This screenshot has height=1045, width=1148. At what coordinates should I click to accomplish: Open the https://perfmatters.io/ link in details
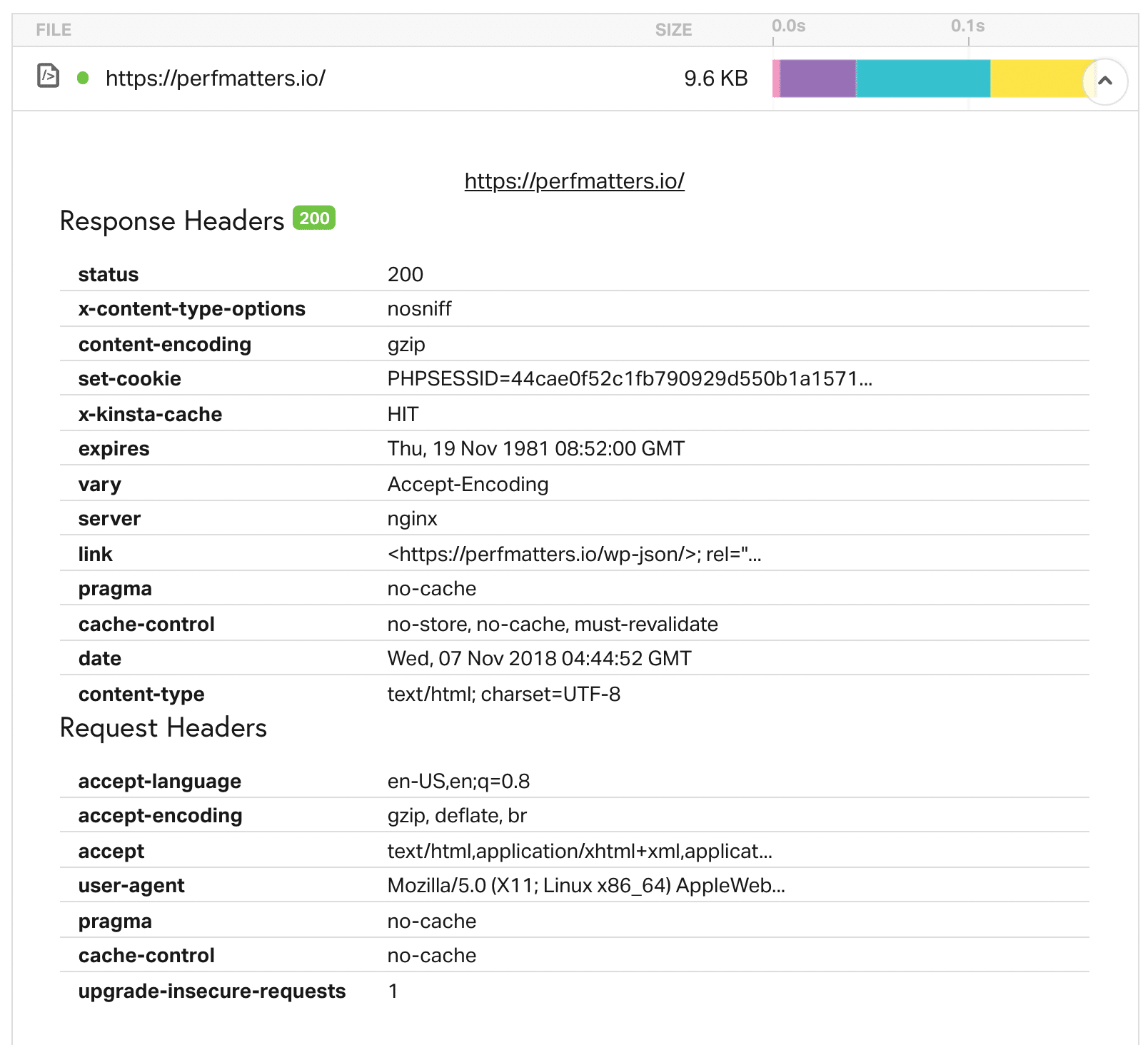point(575,181)
